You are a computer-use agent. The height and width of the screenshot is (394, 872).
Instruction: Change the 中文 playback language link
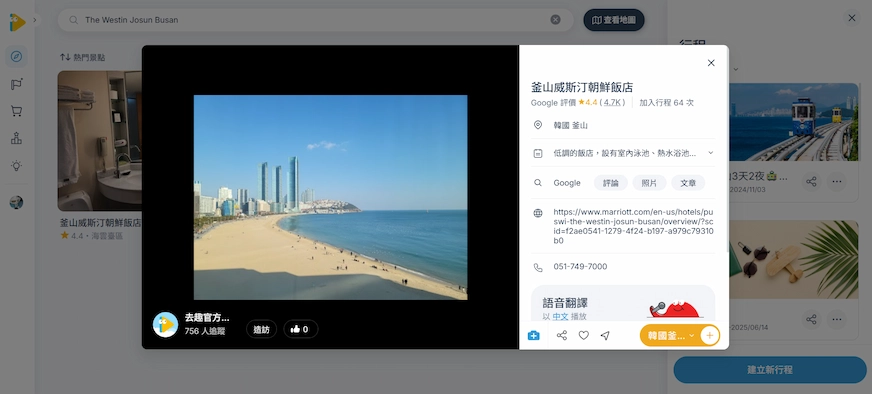[560, 317]
